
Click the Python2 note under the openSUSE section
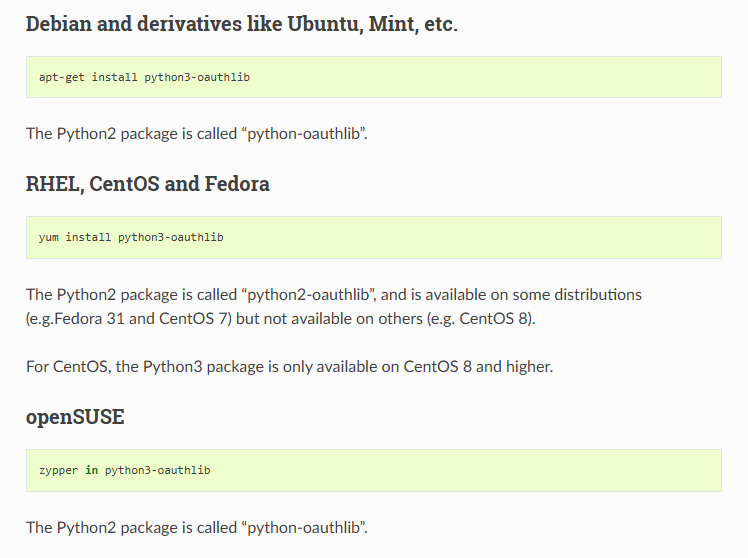click(197, 526)
